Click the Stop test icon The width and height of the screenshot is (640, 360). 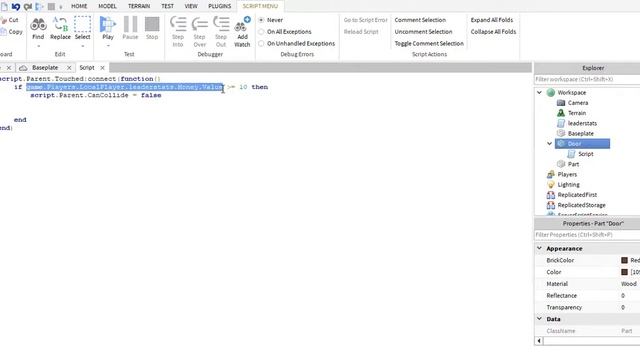[x=152, y=24]
